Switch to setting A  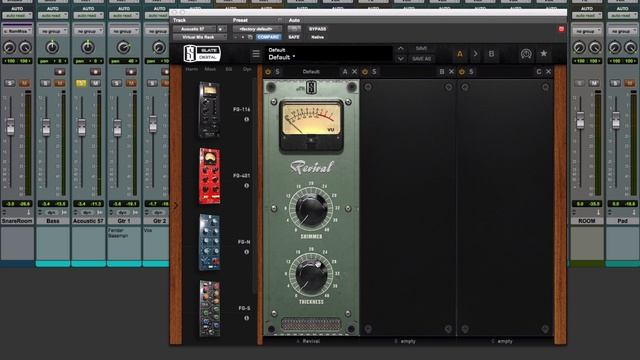pyautogui.click(x=460, y=54)
